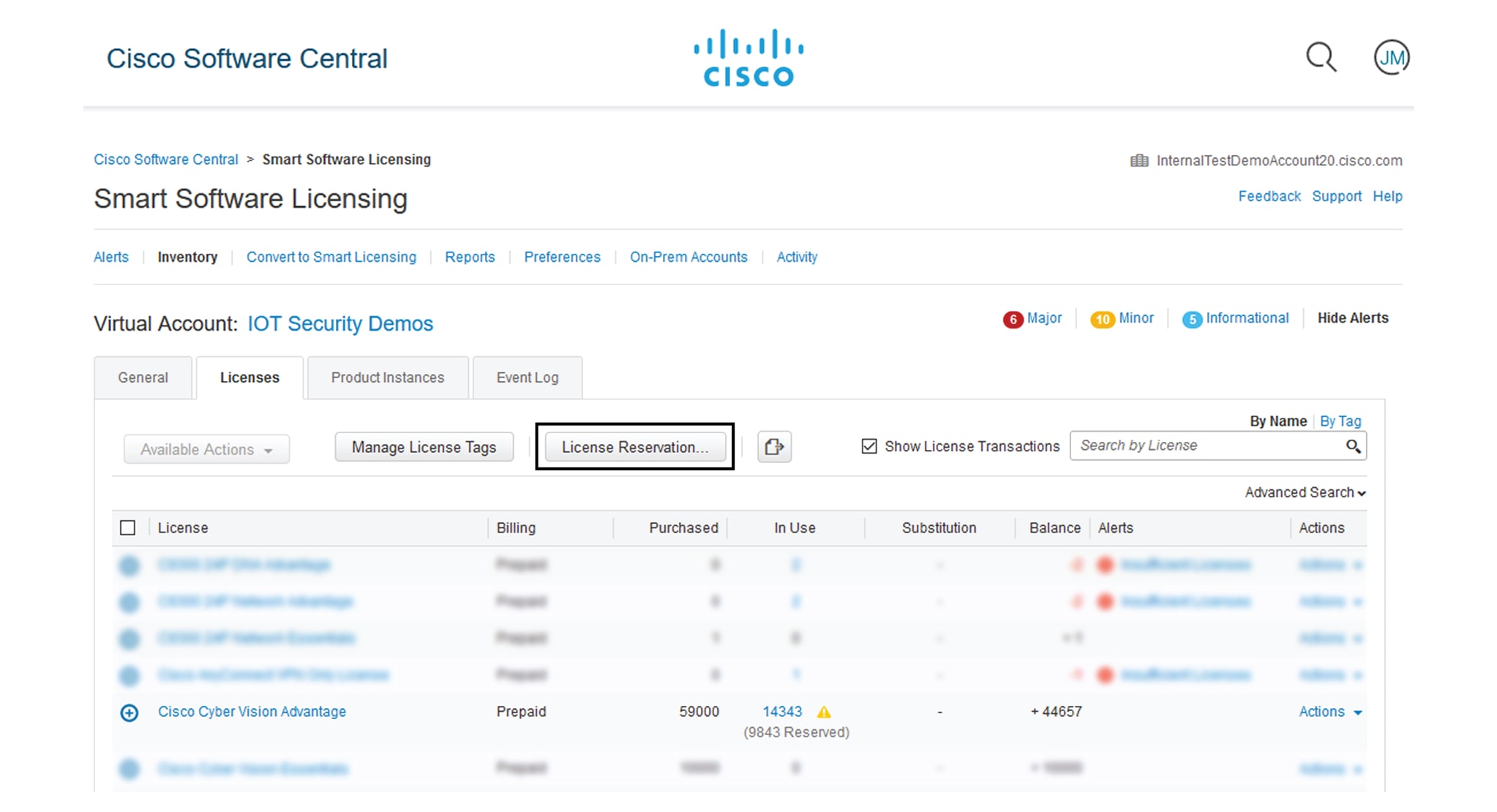1497x812 pixels.
Task: Click the Substitution column header
Action: [x=939, y=528]
